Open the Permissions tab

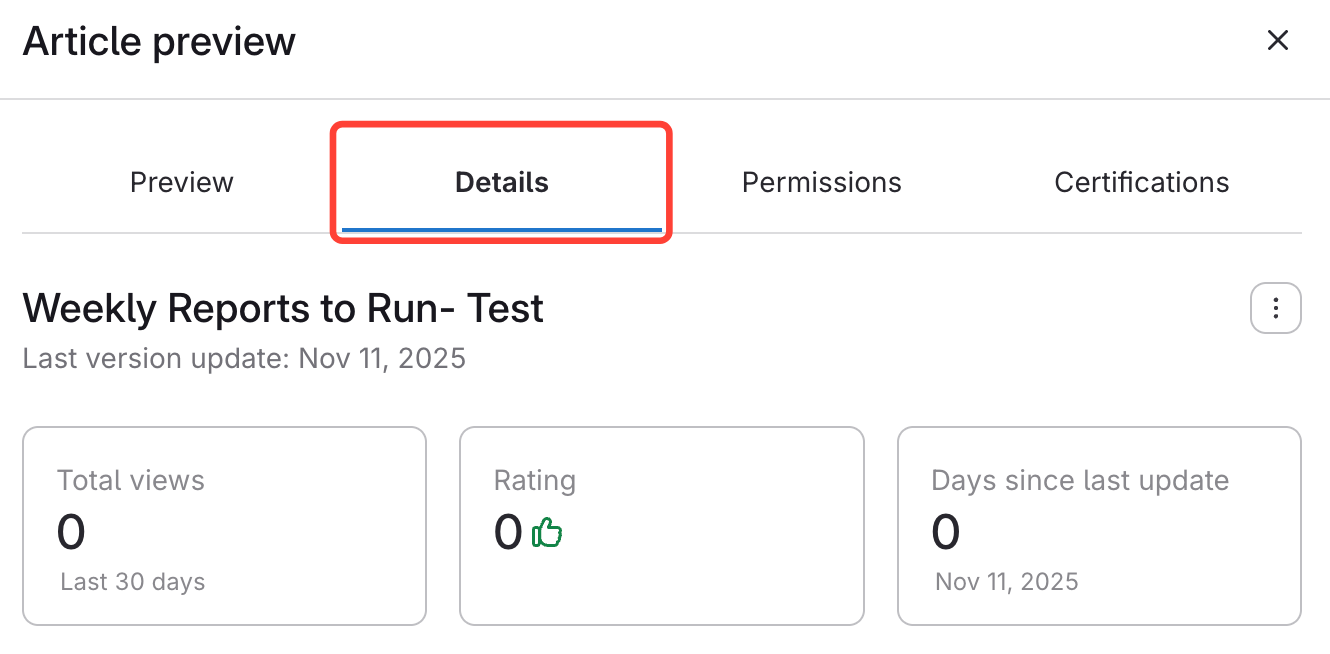tap(821, 182)
